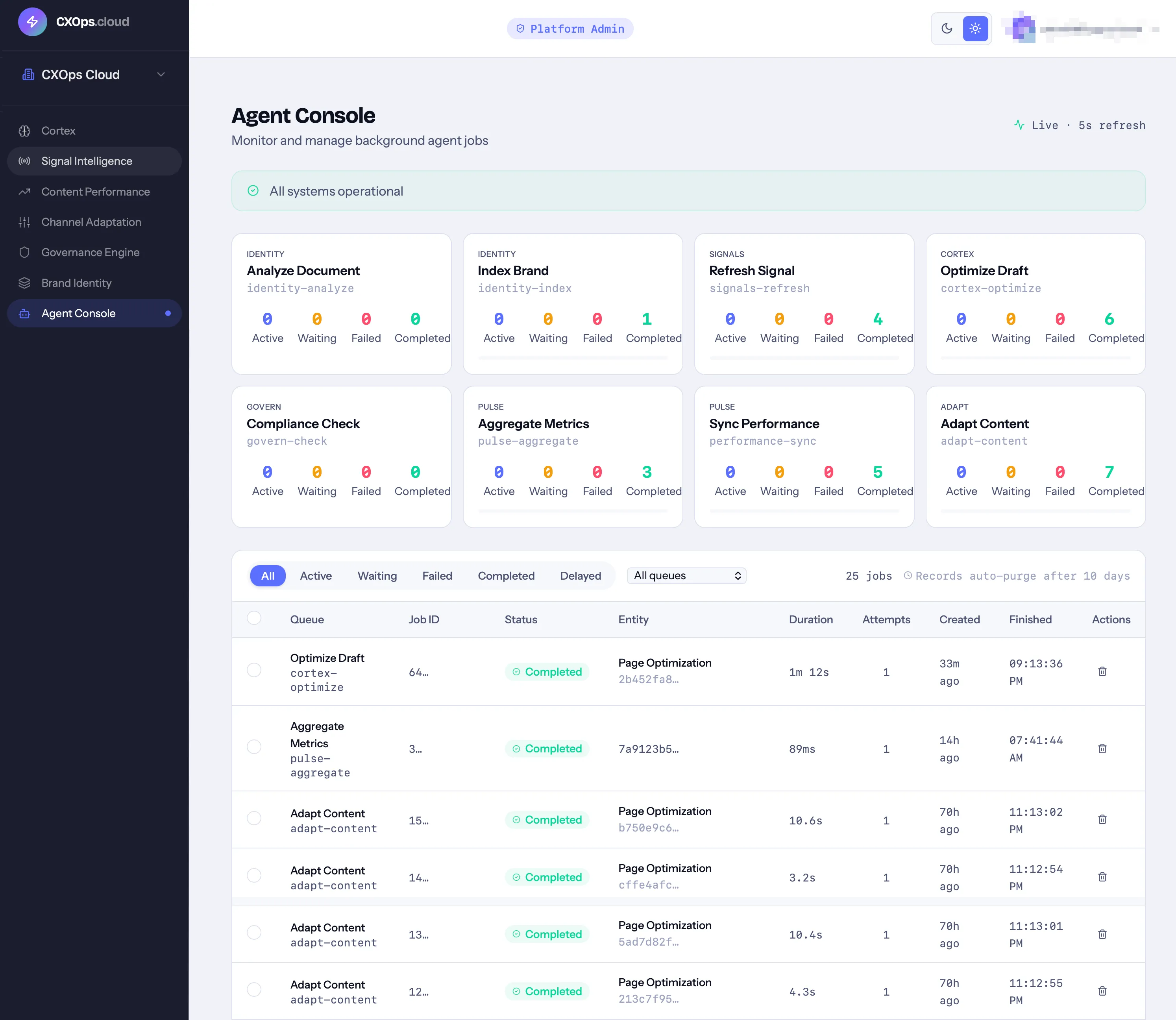Delete the 3.2s Adapt Content job
Viewport: 1176px width, 1020px height.
[1102, 877]
